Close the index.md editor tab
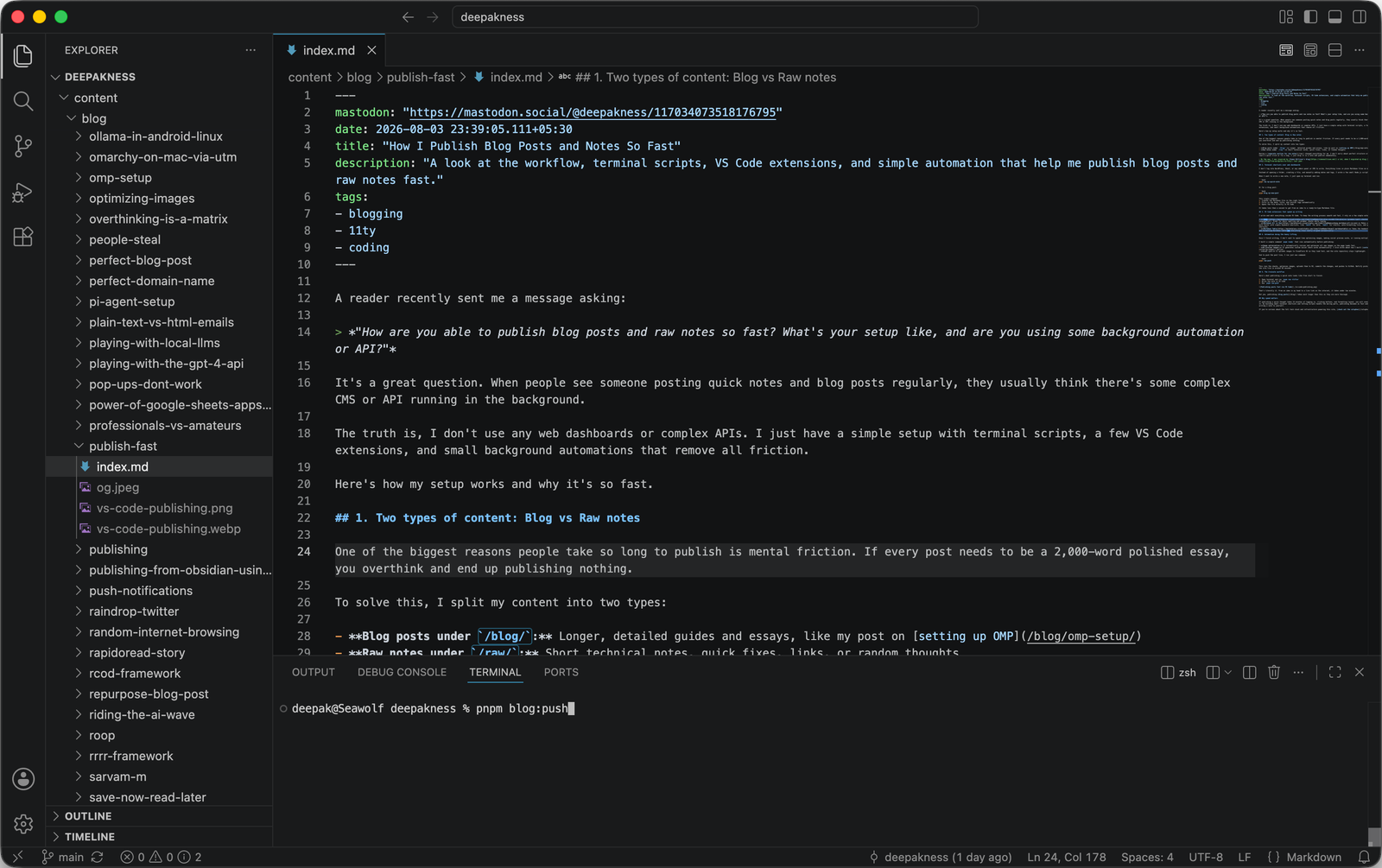The height and width of the screenshot is (868, 1382). click(x=371, y=50)
